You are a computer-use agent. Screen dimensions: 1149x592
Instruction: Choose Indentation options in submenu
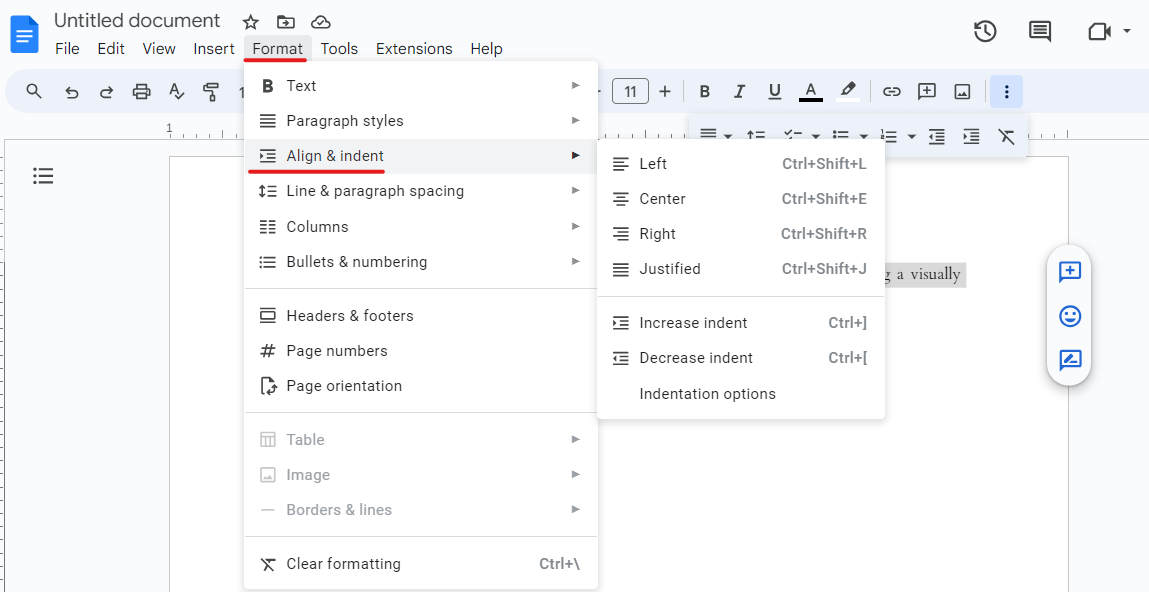(707, 394)
